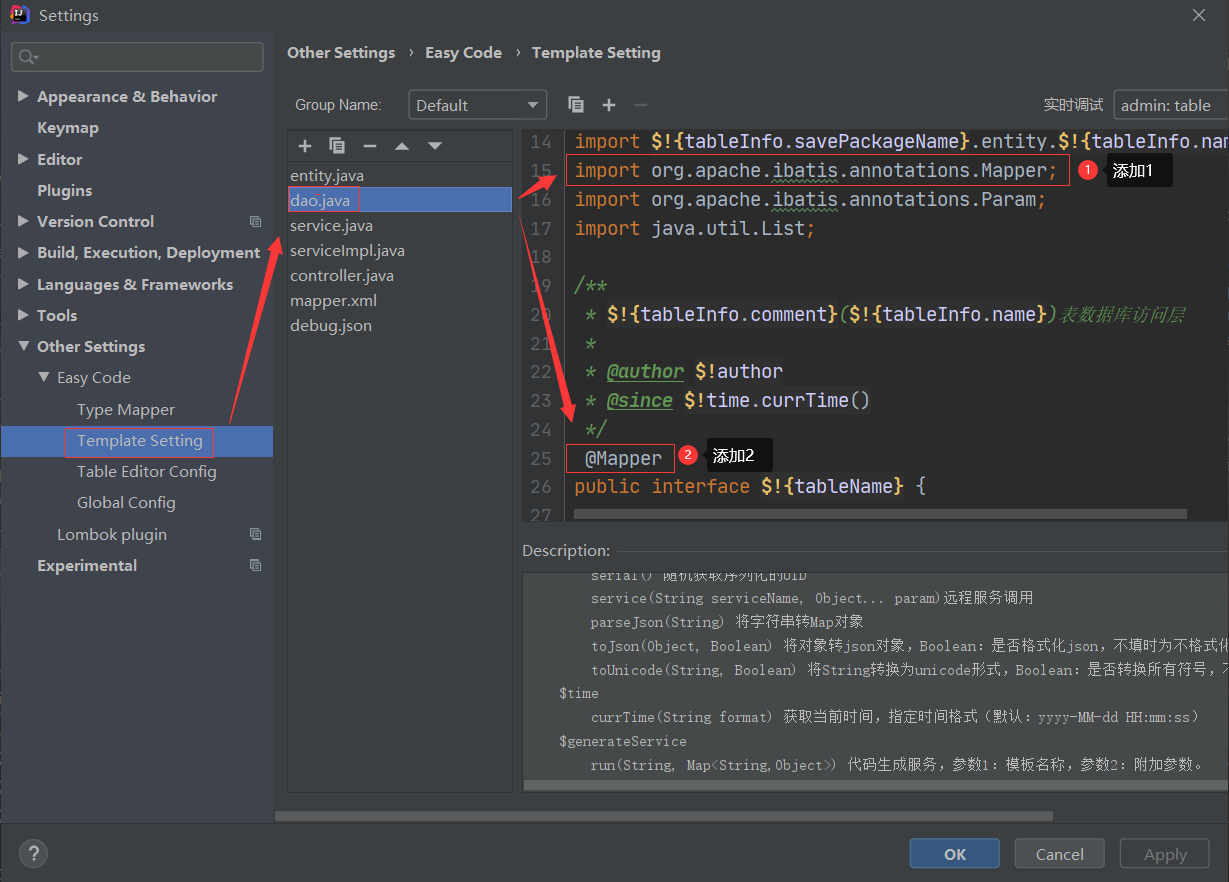
Task: Move the selected template up
Action: point(402,146)
